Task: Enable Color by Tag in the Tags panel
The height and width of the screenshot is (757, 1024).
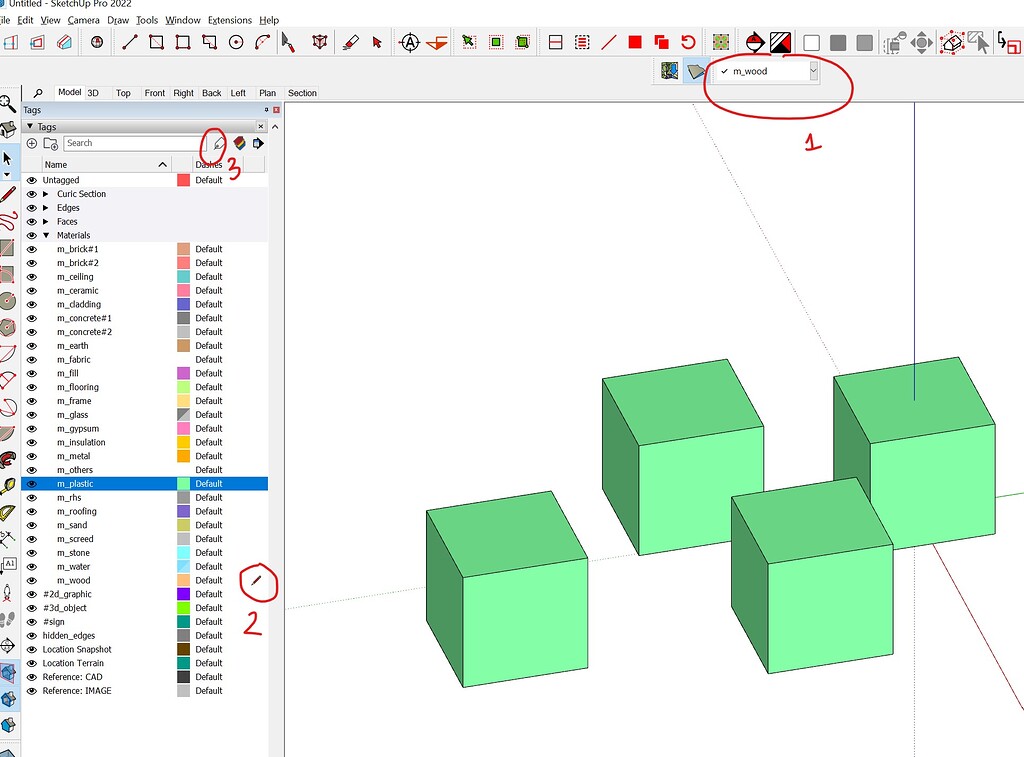Action: coord(240,143)
